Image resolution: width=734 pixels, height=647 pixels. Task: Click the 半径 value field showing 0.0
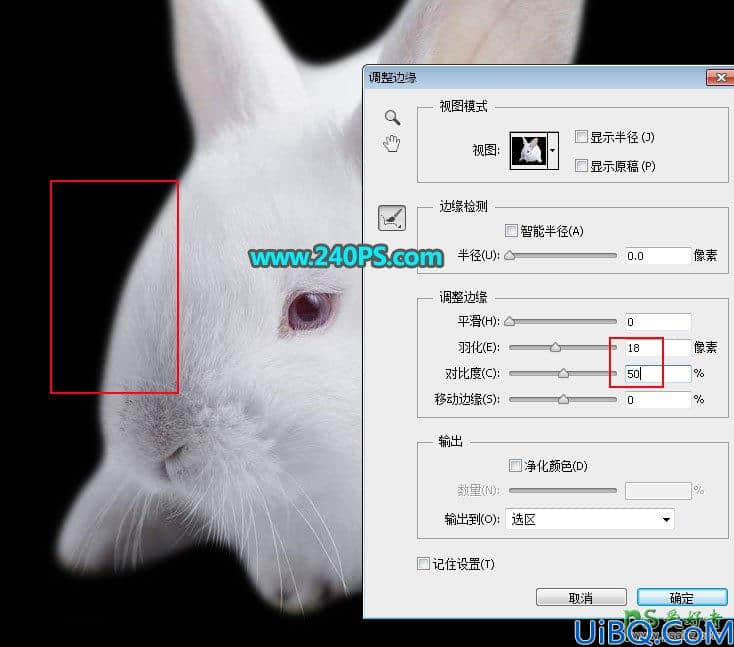coord(658,256)
